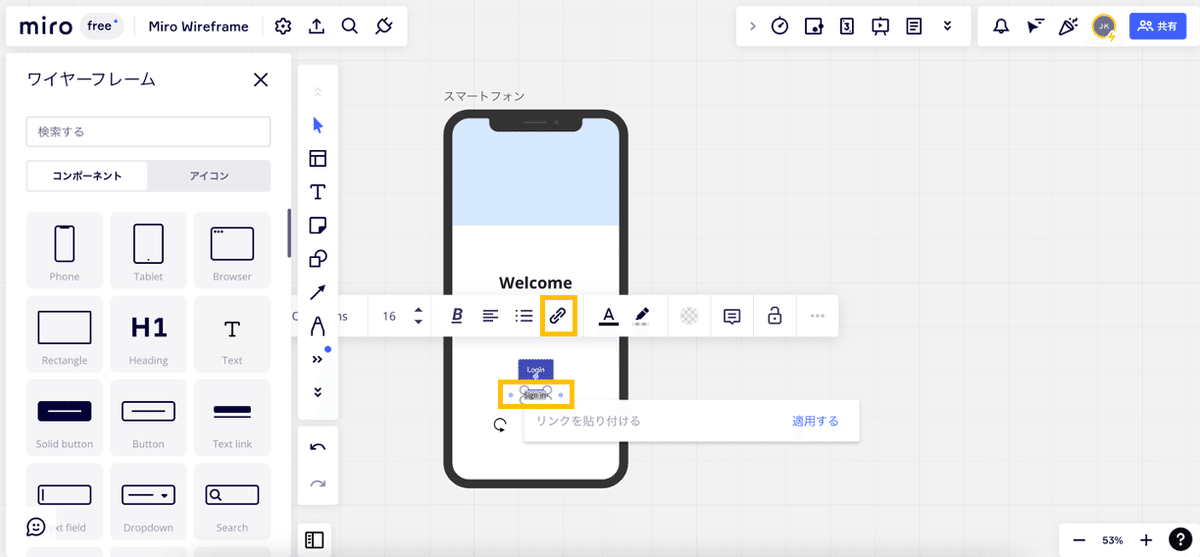Screen dimensions: 1200x557
Task: Select the Text tool in left toolbar
Action: tap(318, 192)
